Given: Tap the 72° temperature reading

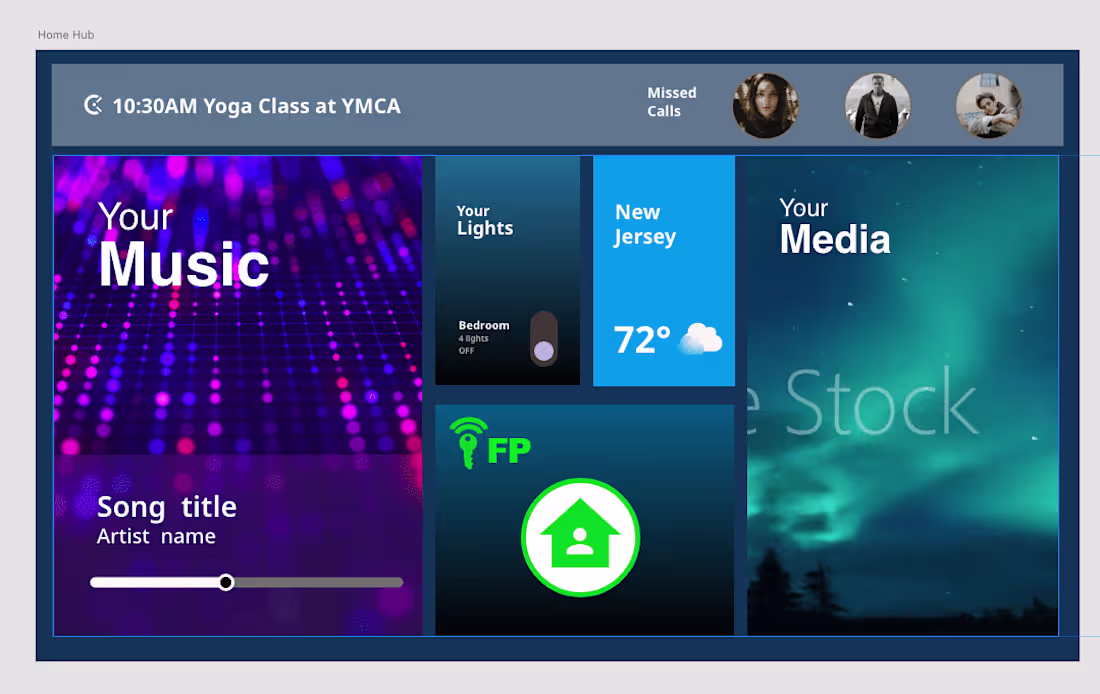Looking at the screenshot, I should tap(640, 339).
